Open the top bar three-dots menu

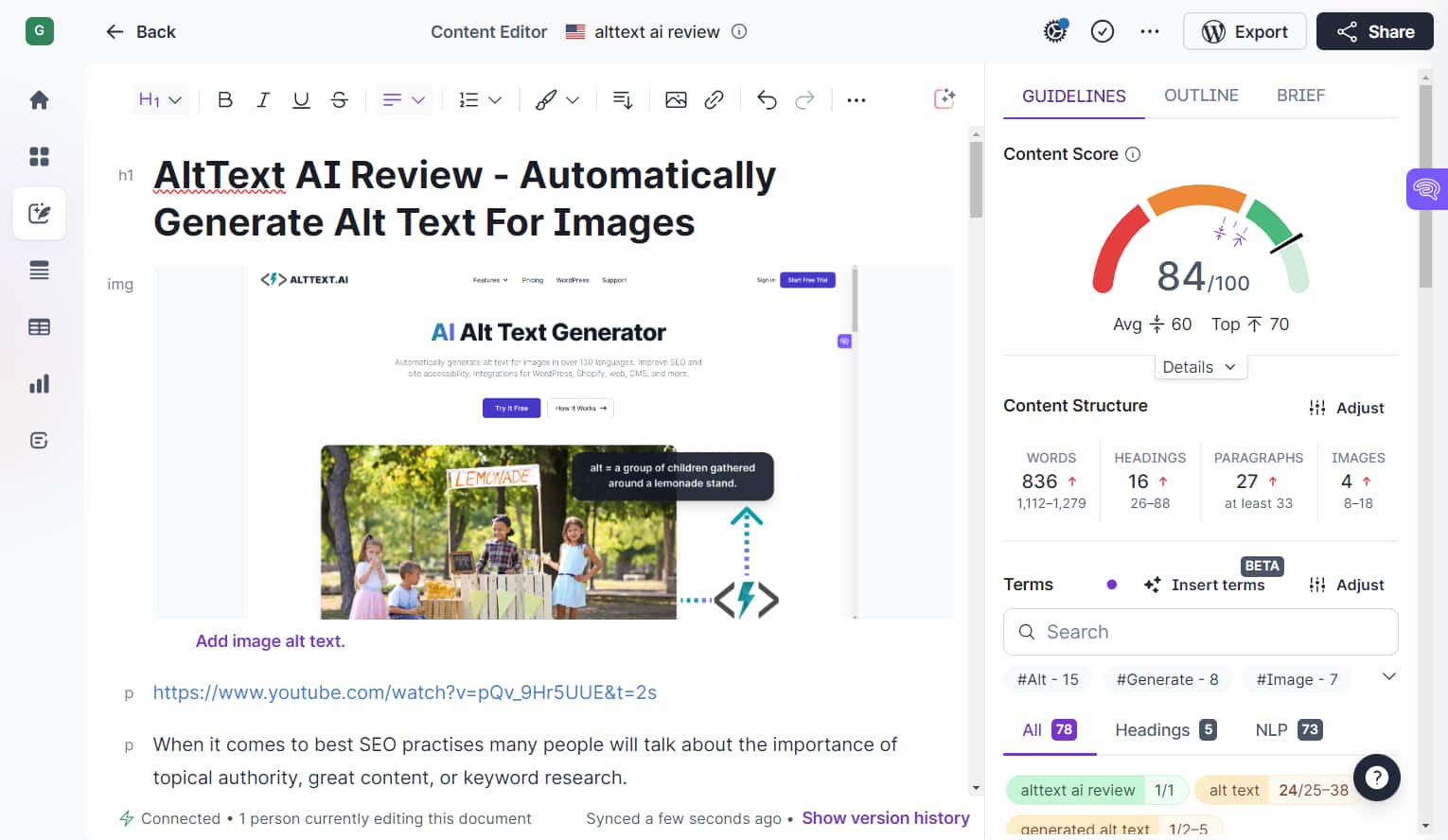[1150, 31]
